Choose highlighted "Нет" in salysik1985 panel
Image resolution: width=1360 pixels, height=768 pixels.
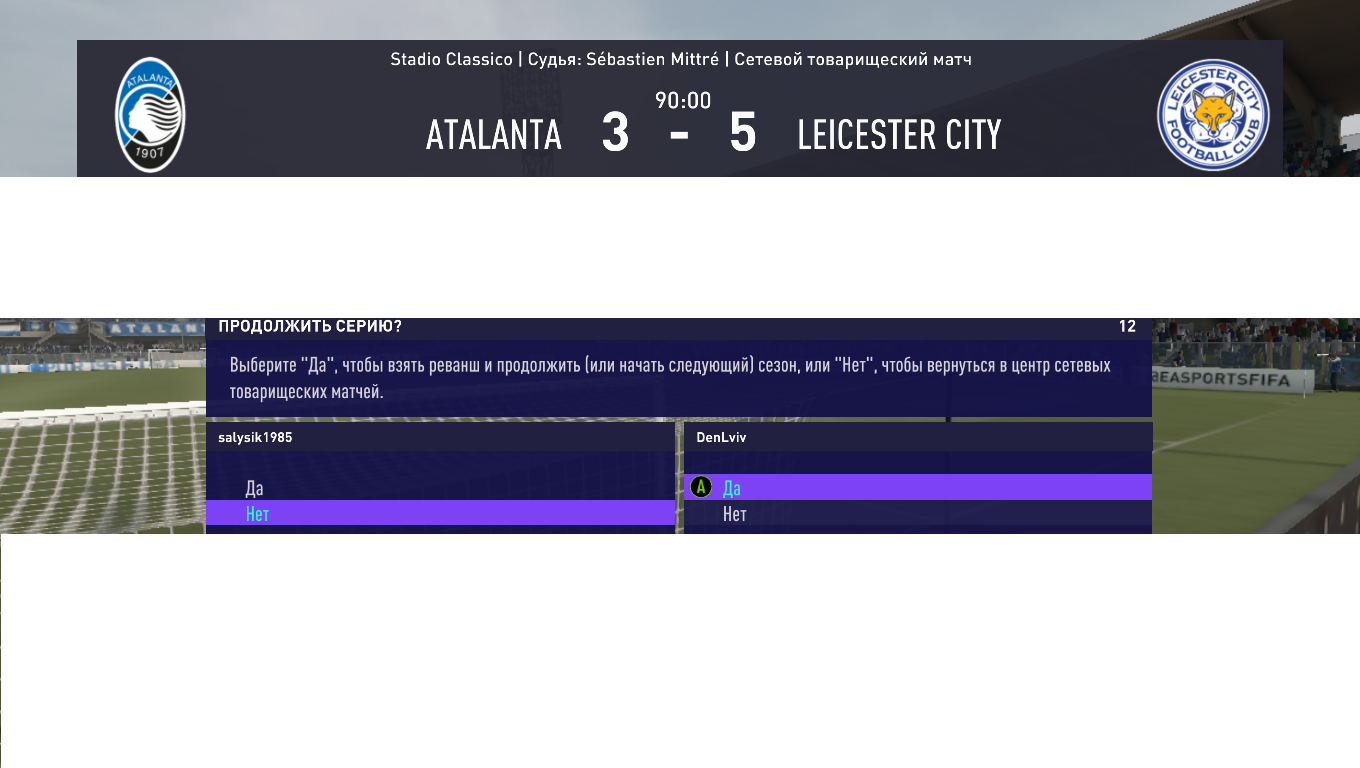tap(258, 514)
